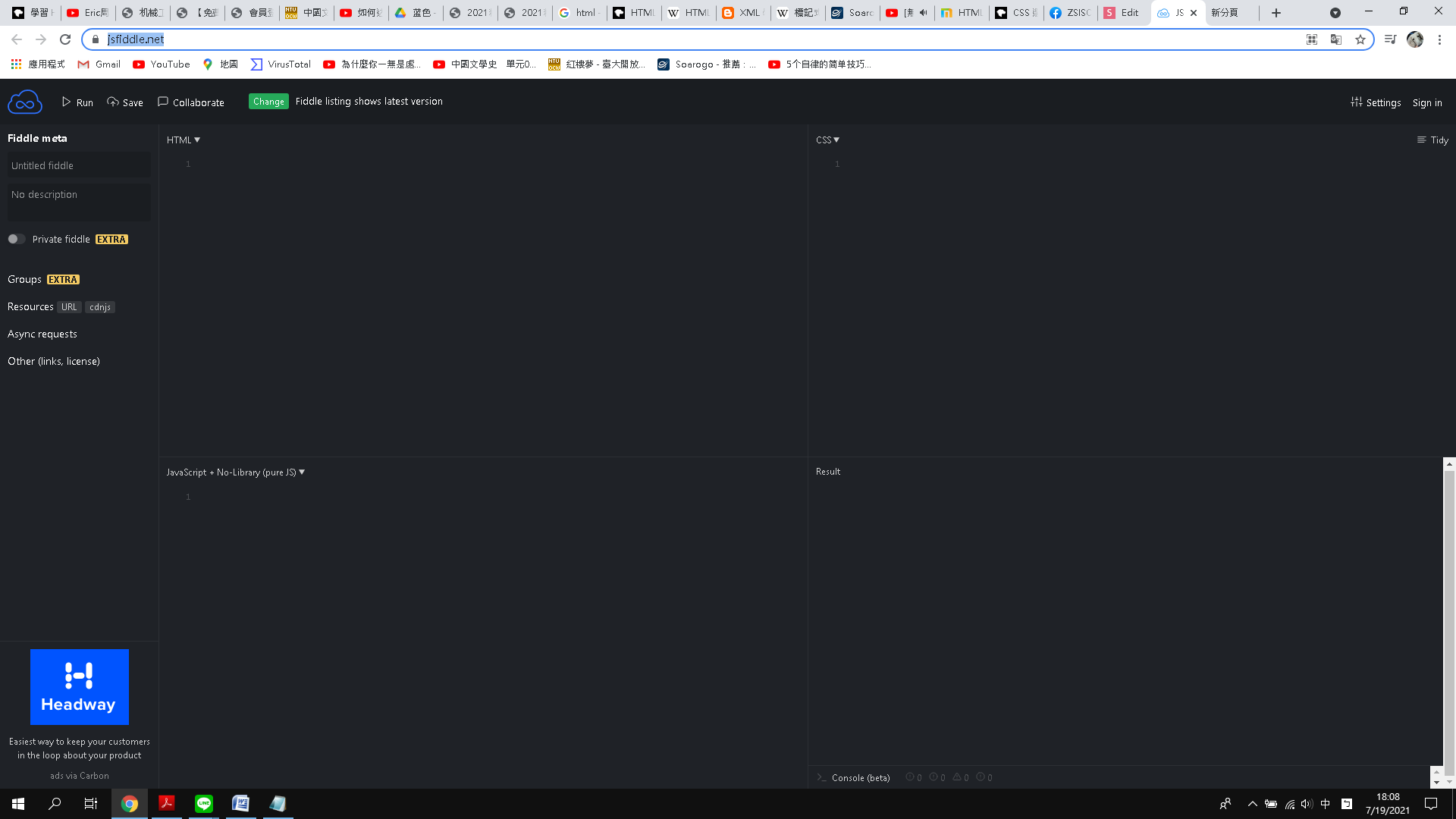This screenshot has height=819, width=1456.
Task: Open editor Settings
Action: coord(1376,102)
